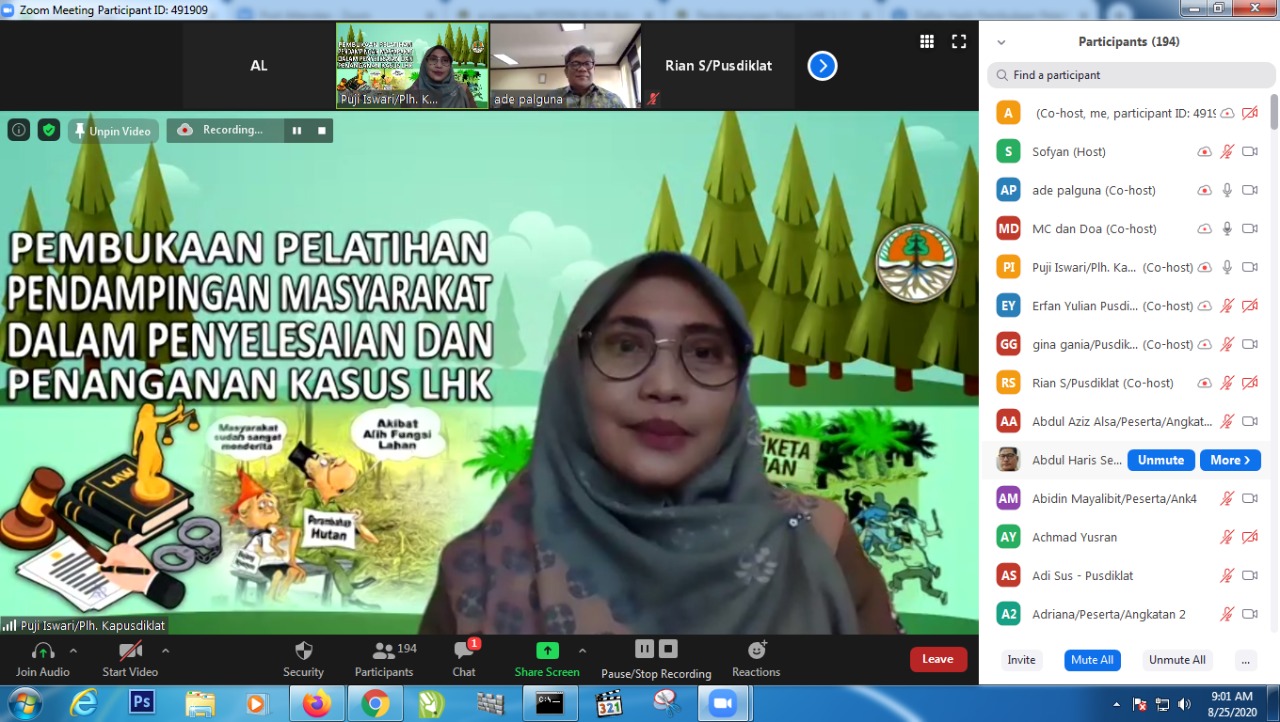Expand video options arrow next to Start Video
The image size is (1280, 722).
[165, 650]
